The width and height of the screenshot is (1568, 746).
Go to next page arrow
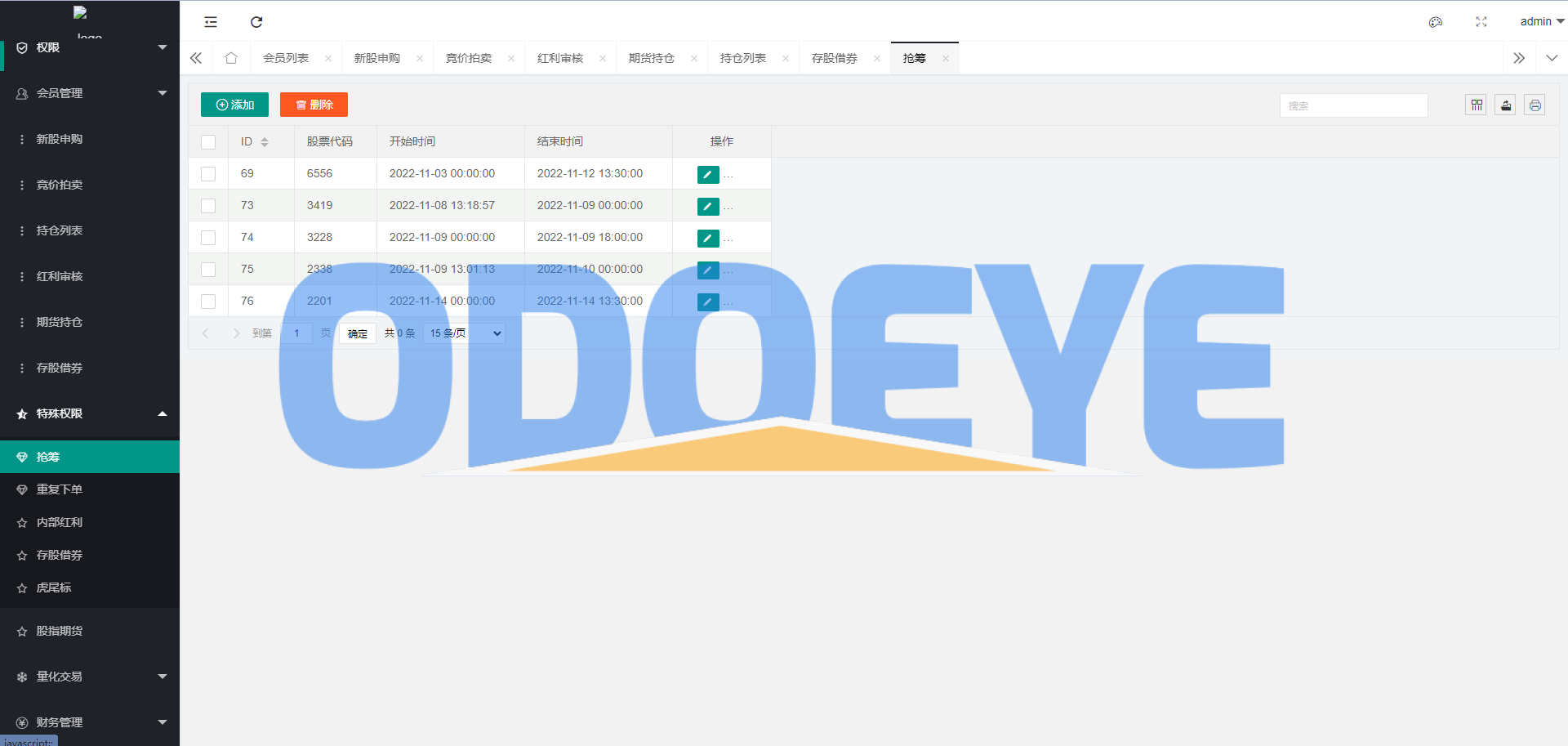coord(236,333)
